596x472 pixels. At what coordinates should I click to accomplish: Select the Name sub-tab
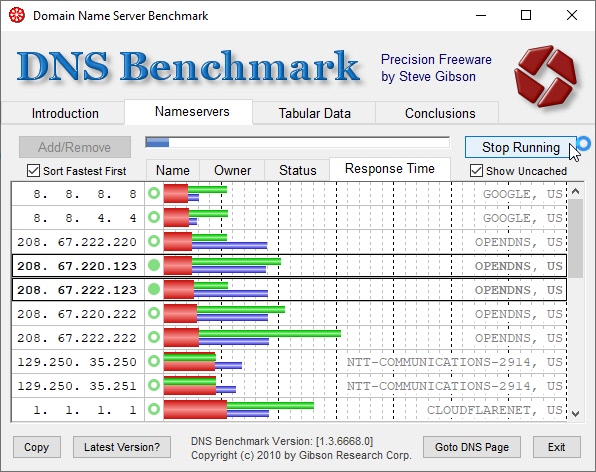point(173,170)
